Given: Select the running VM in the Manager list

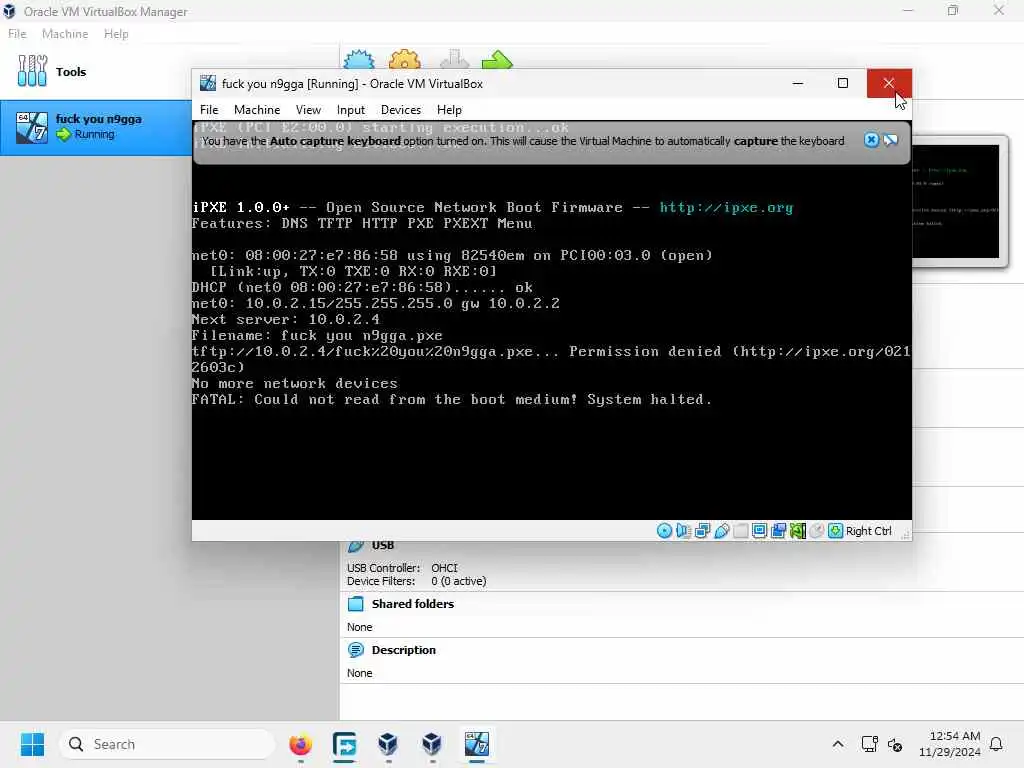Looking at the screenshot, I should tap(96, 127).
